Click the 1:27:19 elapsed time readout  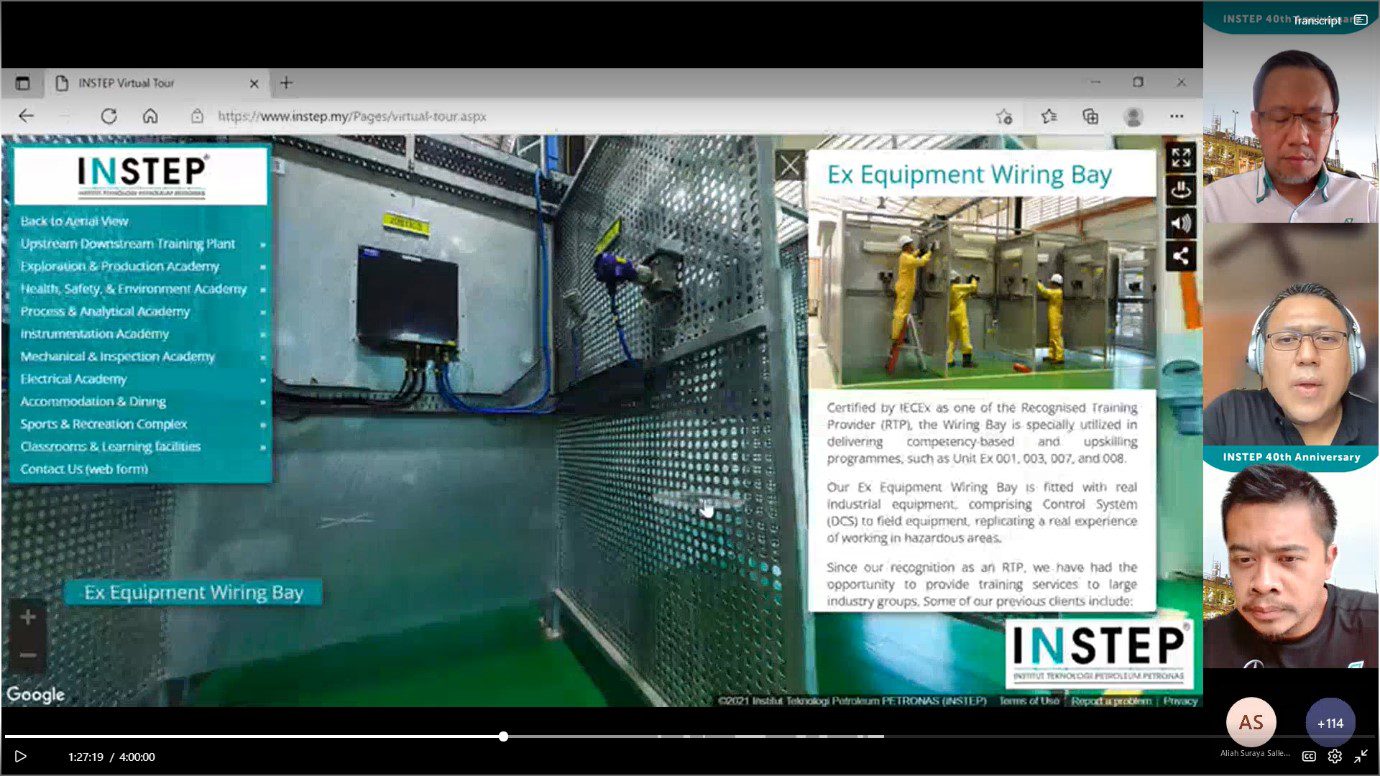point(86,757)
